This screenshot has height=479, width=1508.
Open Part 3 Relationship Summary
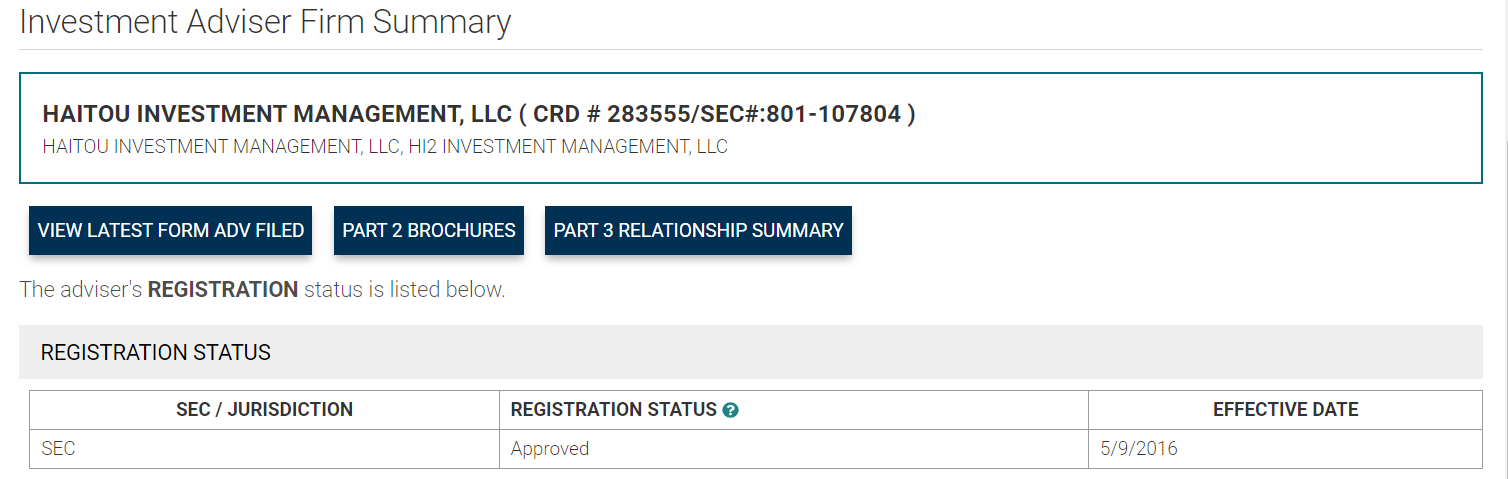pos(698,230)
